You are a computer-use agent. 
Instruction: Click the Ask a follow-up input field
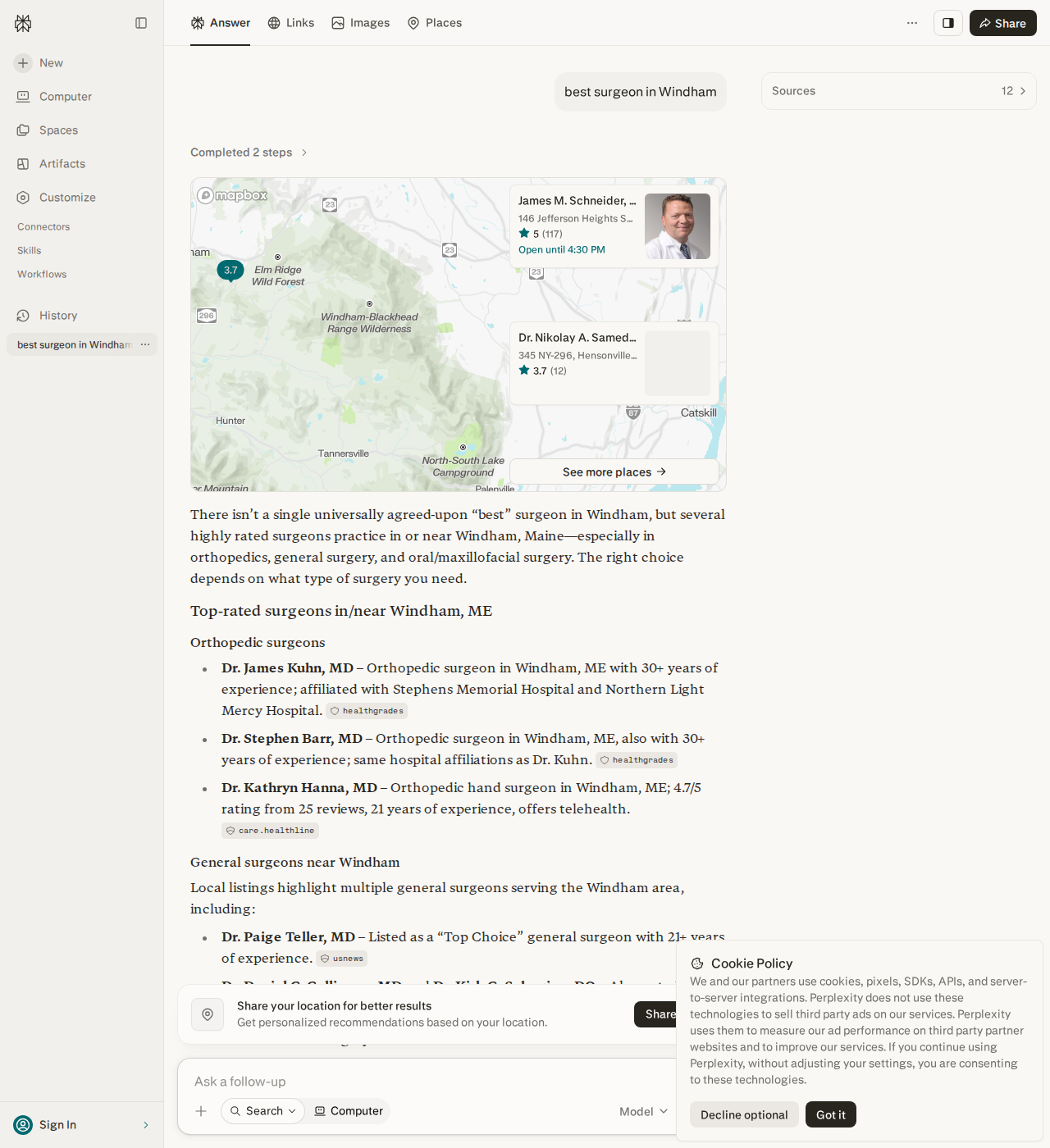coord(427,1082)
